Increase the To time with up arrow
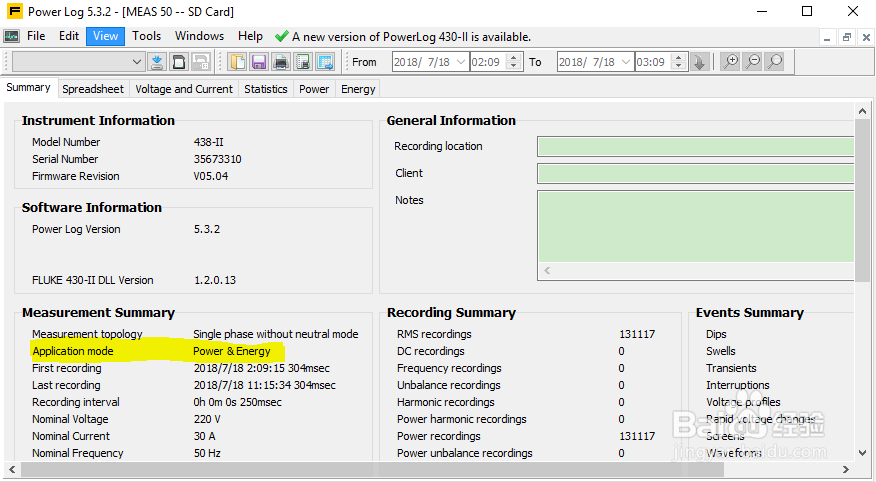Screen dimensions: 876x482 (x=679, y=58)
